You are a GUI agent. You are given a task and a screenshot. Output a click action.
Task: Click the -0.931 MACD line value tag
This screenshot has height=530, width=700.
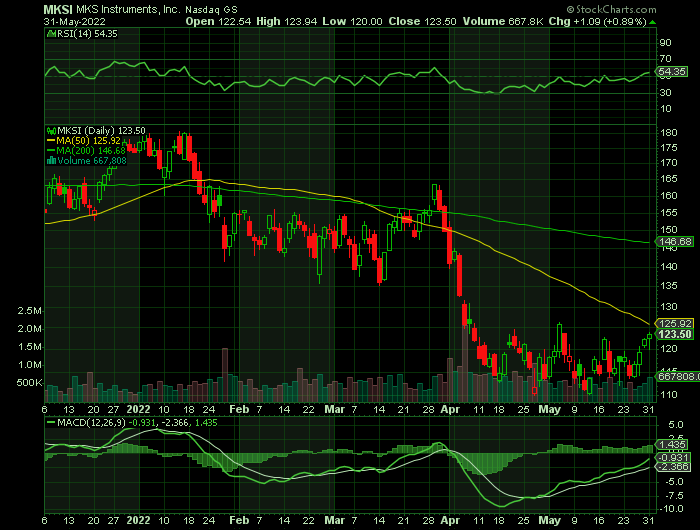[x=674, y=458]
